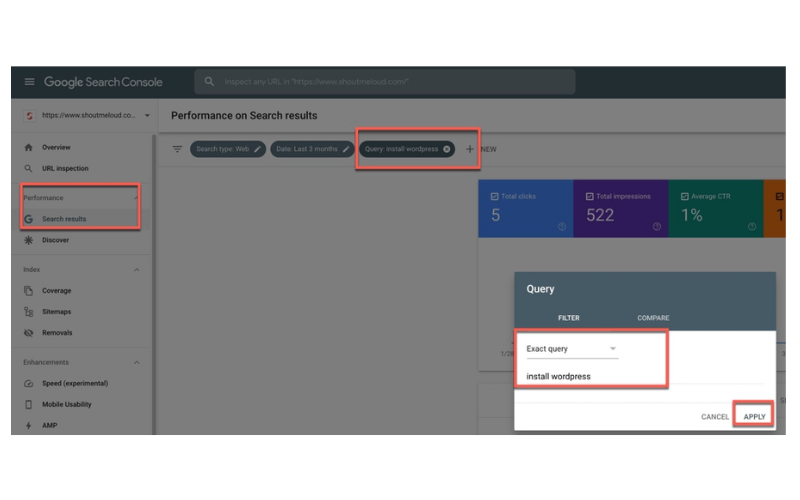Collapse the Index section chevron
Image resolution: width=800 pixels, height=500 pixels.
(136, 269)
